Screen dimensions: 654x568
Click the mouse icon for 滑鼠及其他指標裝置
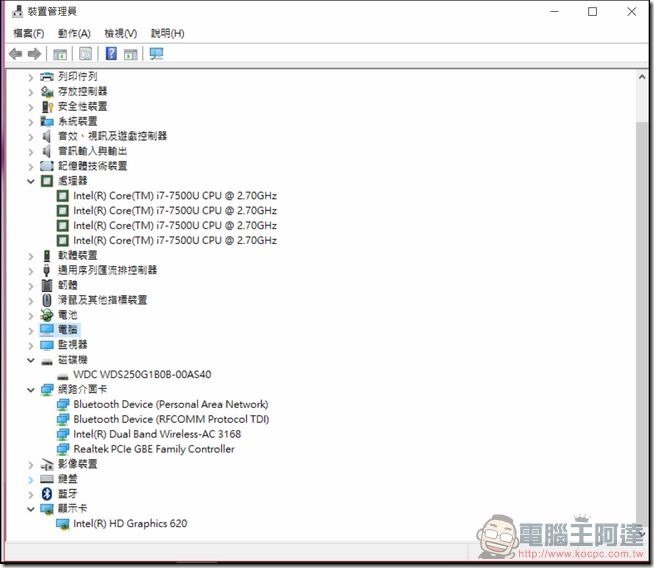[x=47, y=300]
